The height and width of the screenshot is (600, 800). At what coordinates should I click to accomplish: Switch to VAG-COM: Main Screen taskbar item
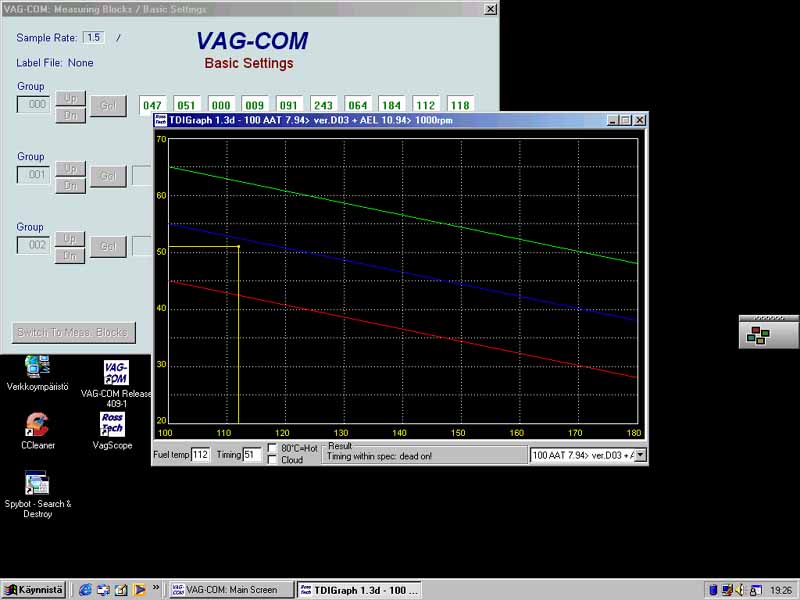click(230, 590)
